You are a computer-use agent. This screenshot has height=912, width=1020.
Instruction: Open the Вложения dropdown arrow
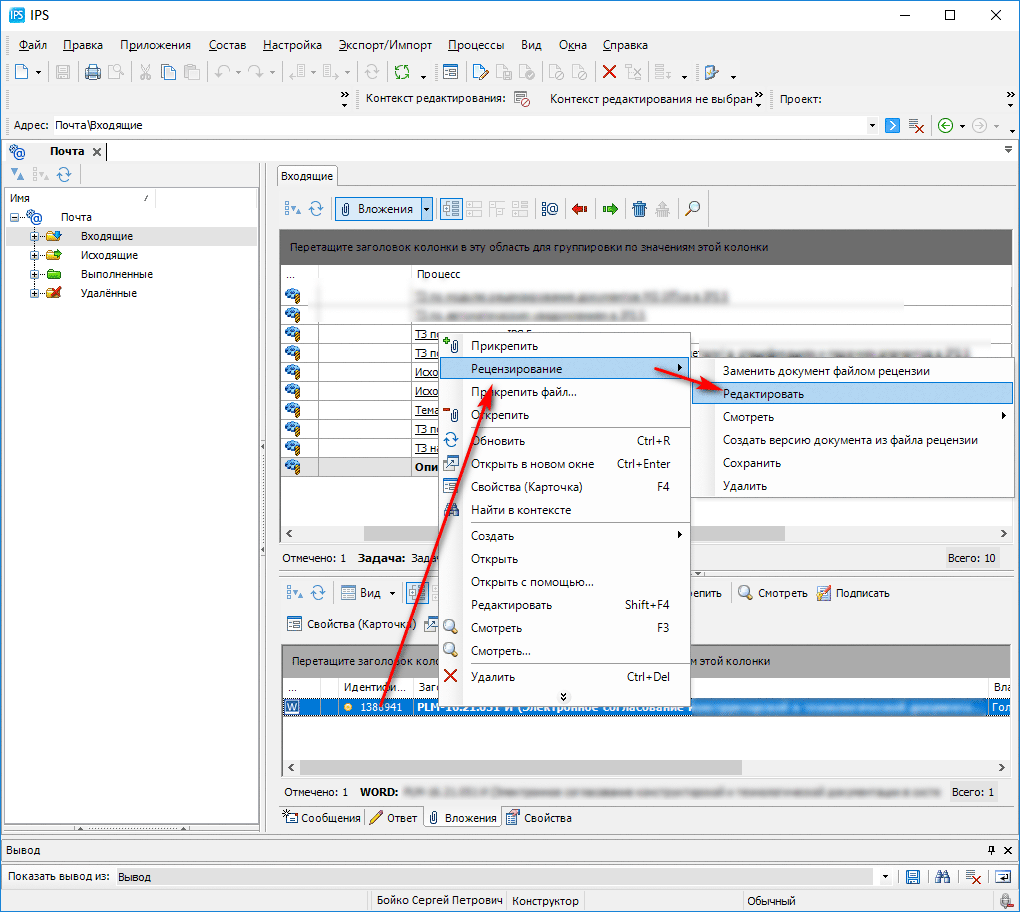coord(427,209)
